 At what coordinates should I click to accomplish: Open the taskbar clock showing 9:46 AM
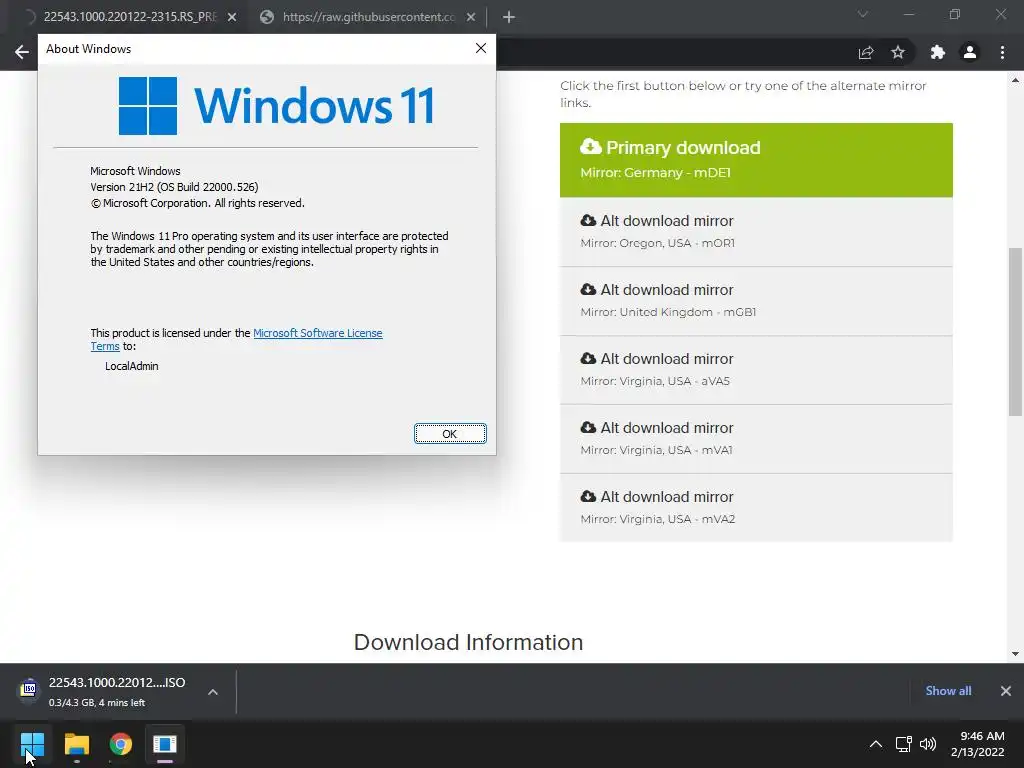point(978,744)
